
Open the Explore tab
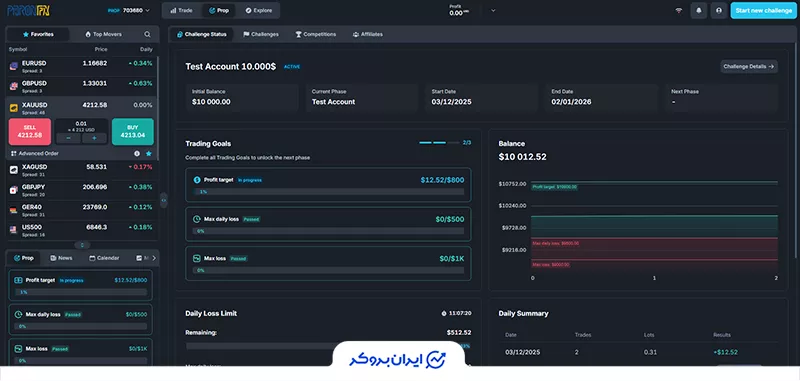point(258,10)
